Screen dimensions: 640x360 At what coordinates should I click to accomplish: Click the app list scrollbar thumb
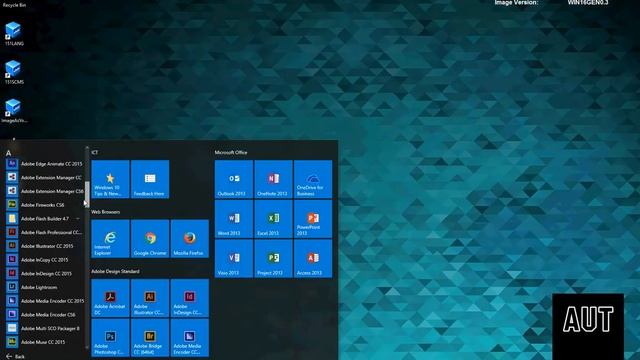[87, 194]
